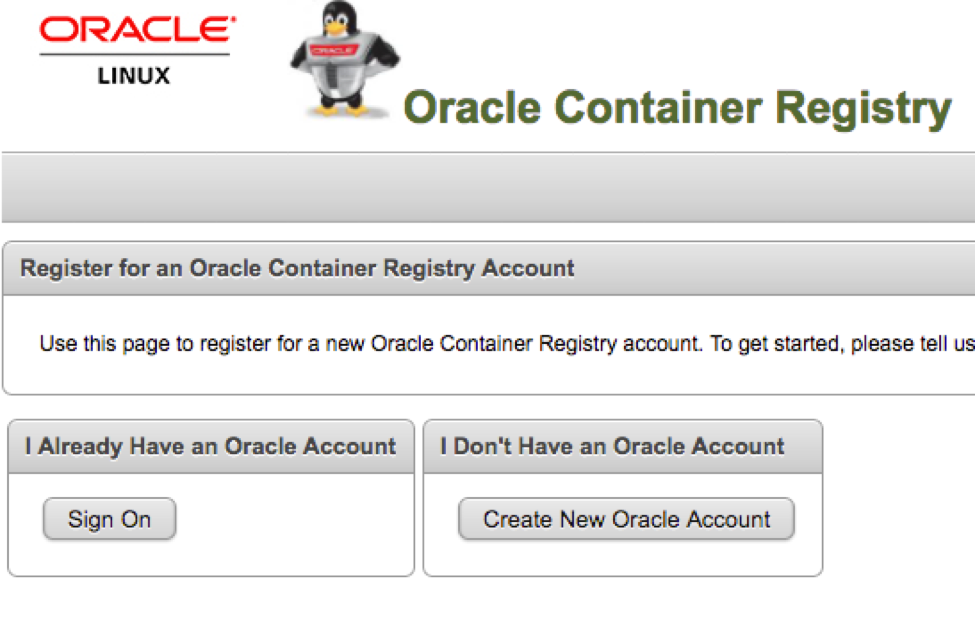975x629 pixels.
Task: Click the penguin's orange feet
Action: click(x=341, y=109)
